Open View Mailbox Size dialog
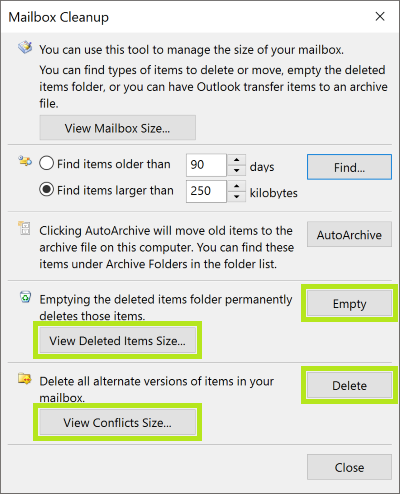The image size is (400, 494). point(117,128)
